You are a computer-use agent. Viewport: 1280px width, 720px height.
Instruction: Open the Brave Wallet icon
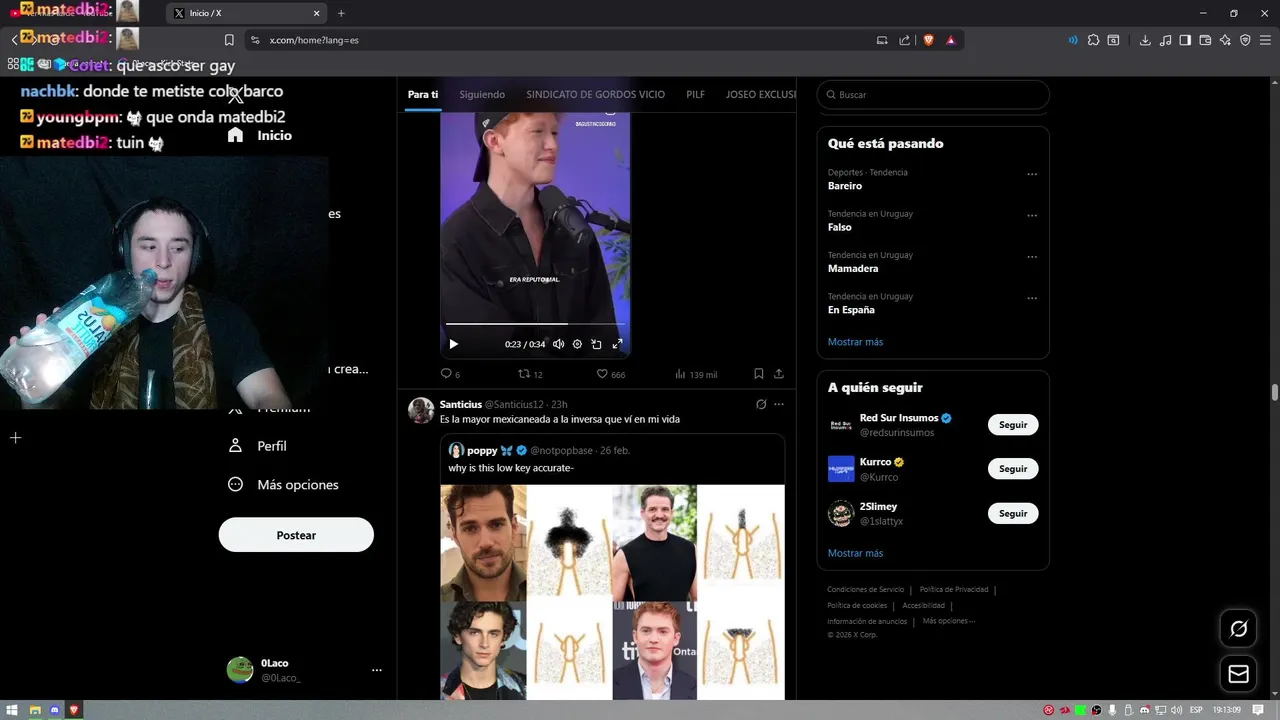click(1205, 40)
